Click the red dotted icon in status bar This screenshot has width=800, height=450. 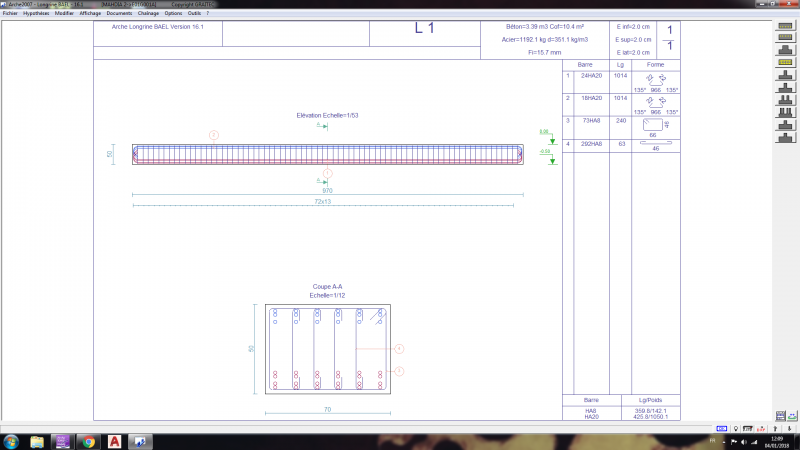[761, 429]
